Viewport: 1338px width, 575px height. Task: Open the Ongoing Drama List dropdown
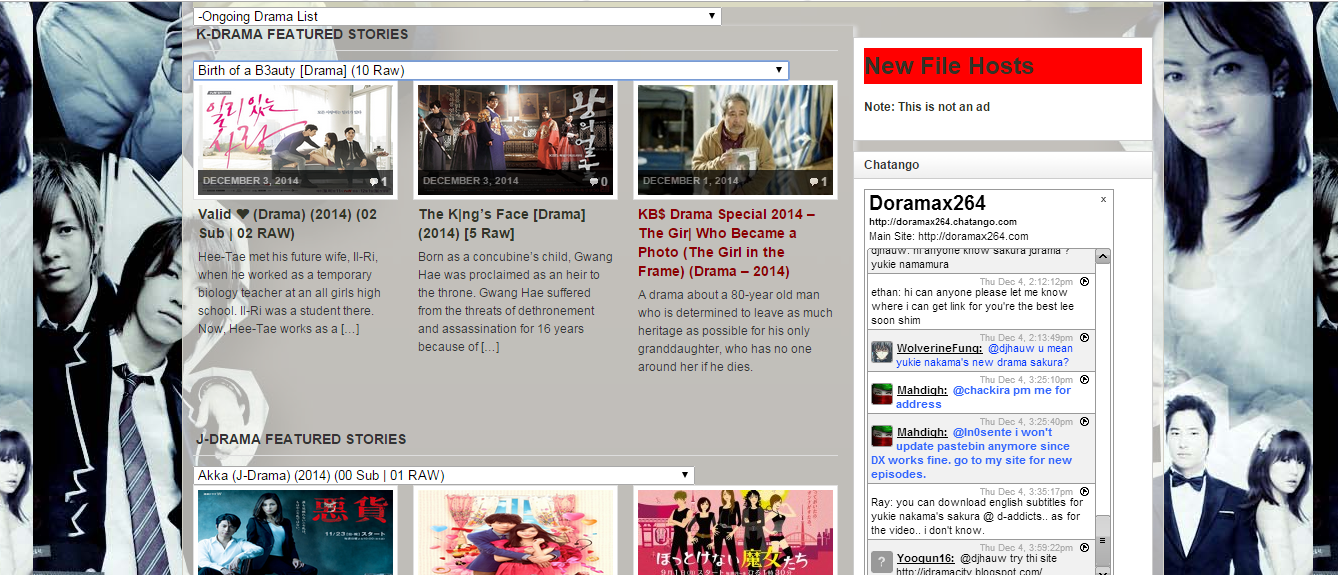click(x=457, y=16)
